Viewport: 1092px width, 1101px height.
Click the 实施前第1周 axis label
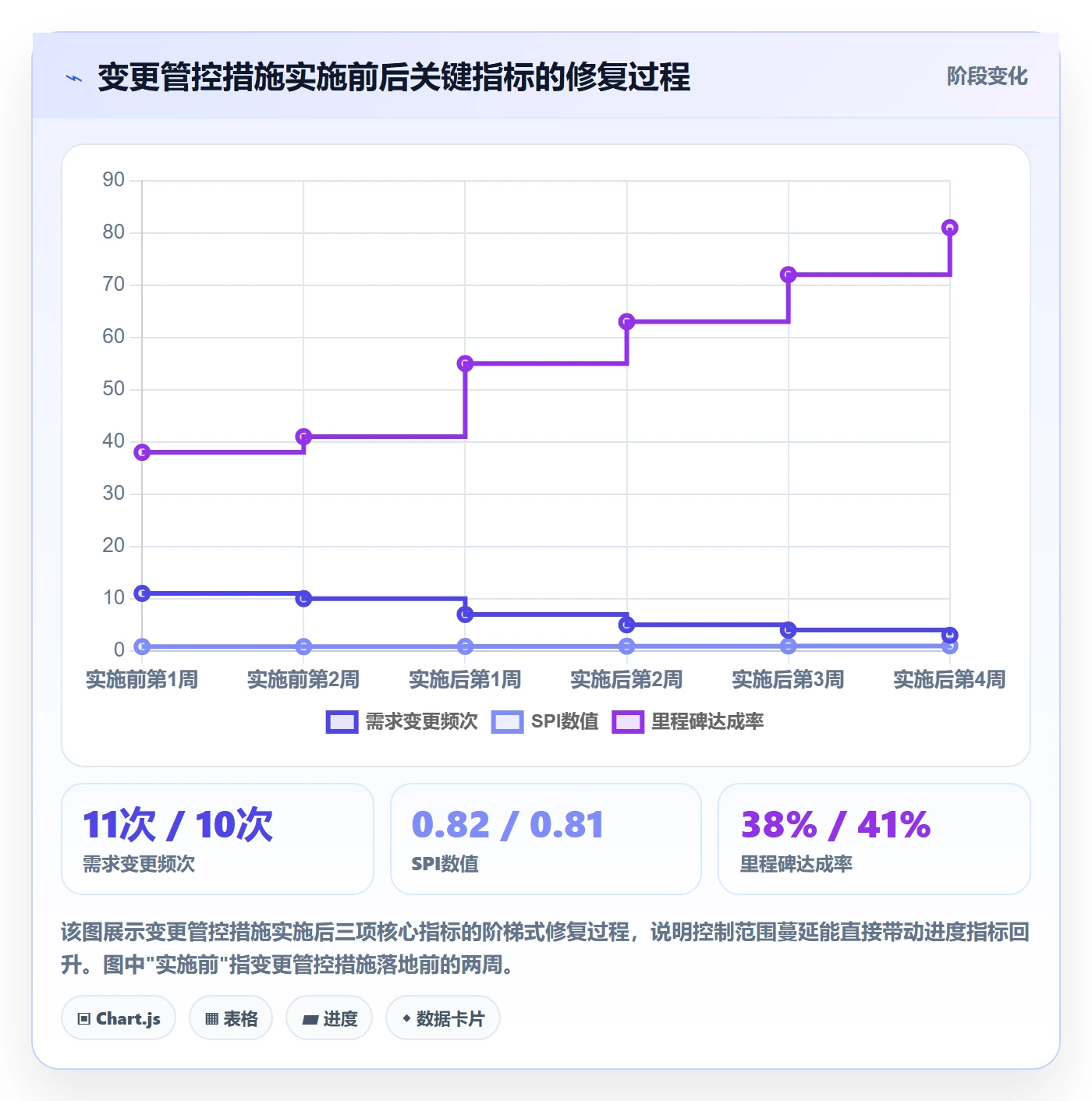(142, 680)
